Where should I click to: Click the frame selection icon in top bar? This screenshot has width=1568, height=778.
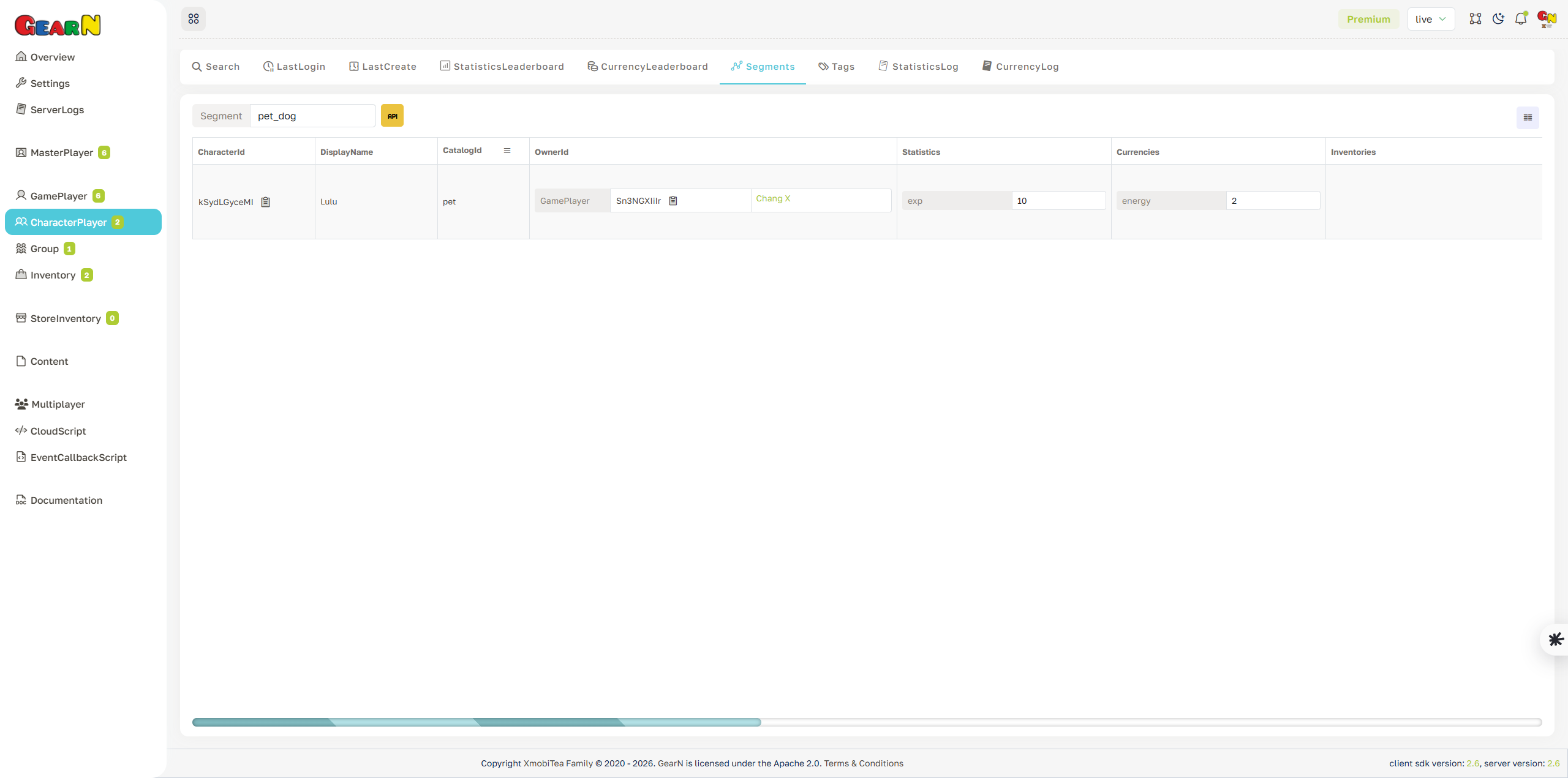point(1476,19)
